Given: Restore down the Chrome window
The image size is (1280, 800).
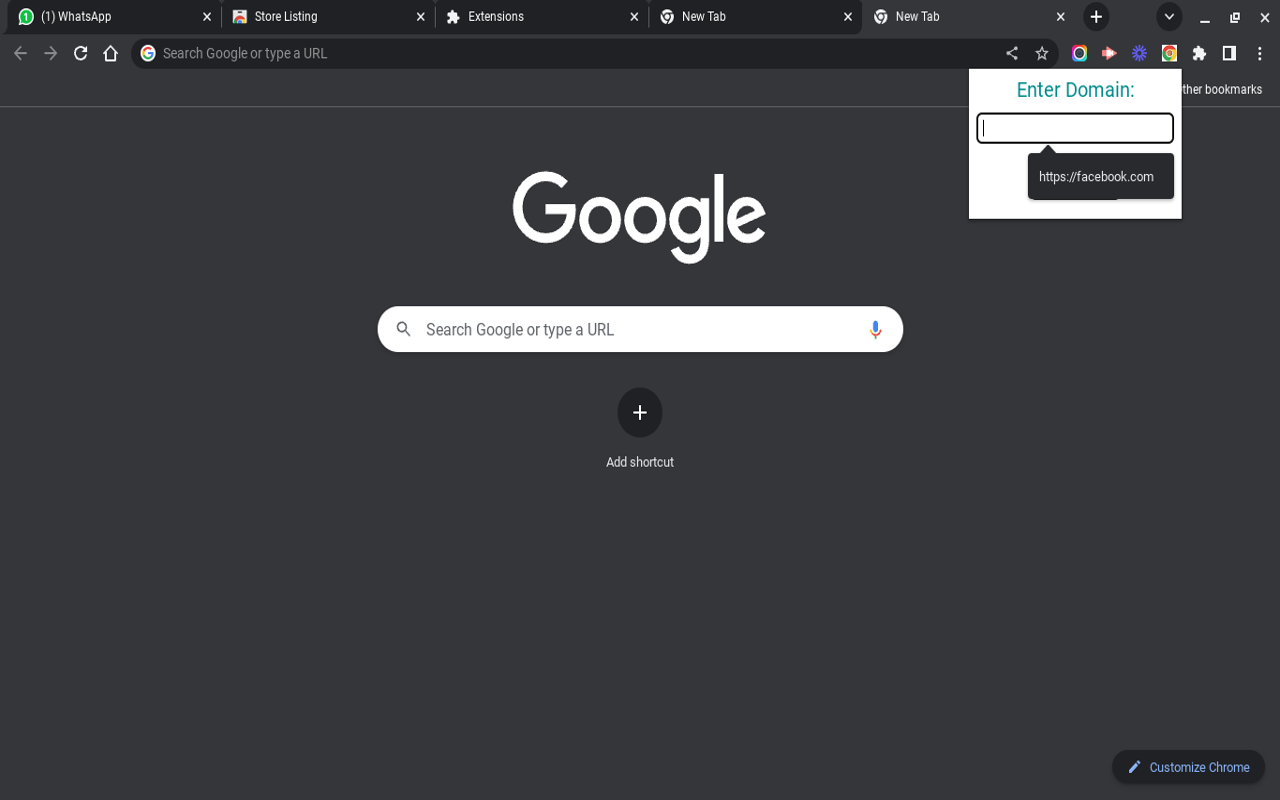Looking at the screenshot, I should [x=1235, y=17].
